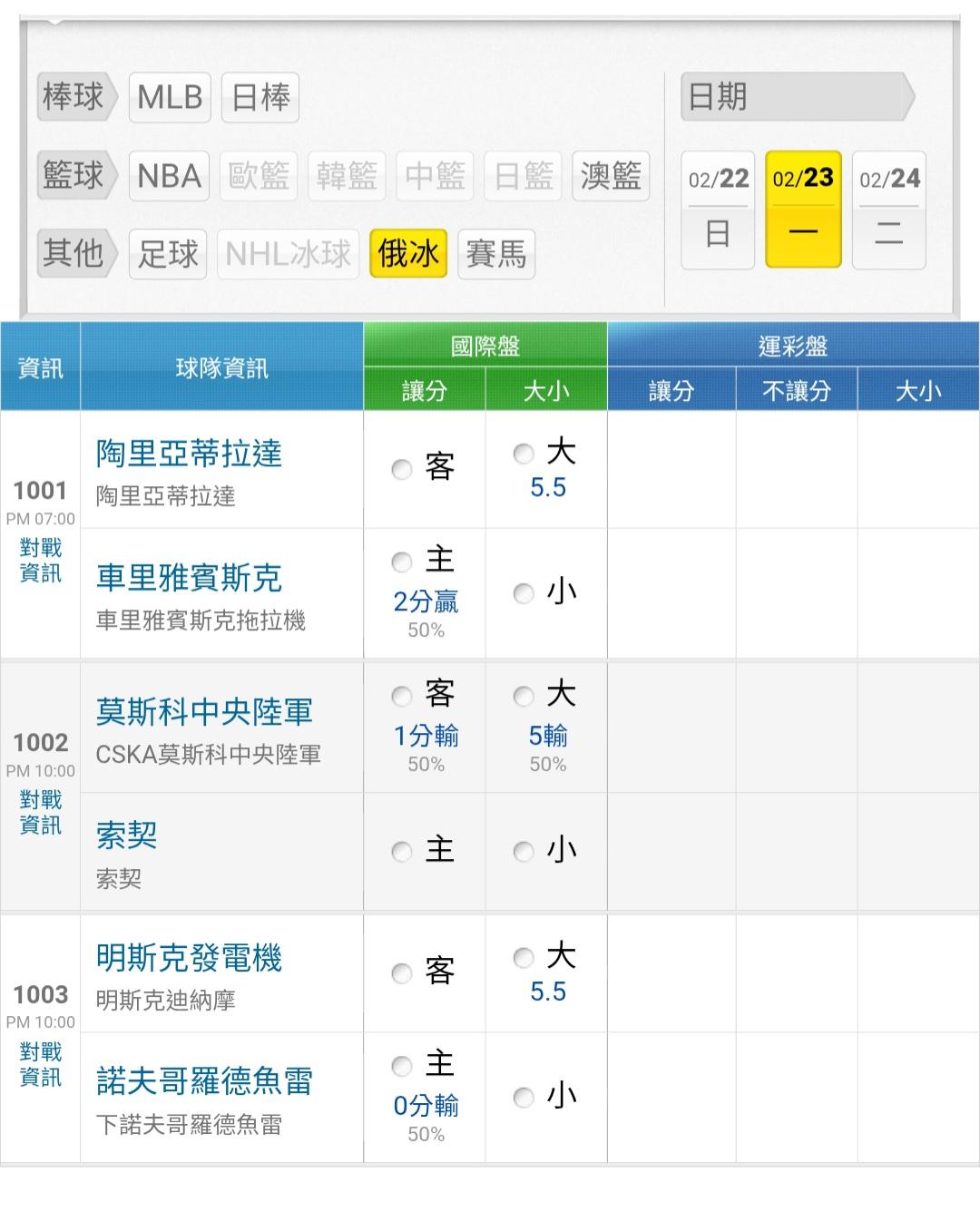Open 對戰資訊 link for game 1003

(41, 1064)
